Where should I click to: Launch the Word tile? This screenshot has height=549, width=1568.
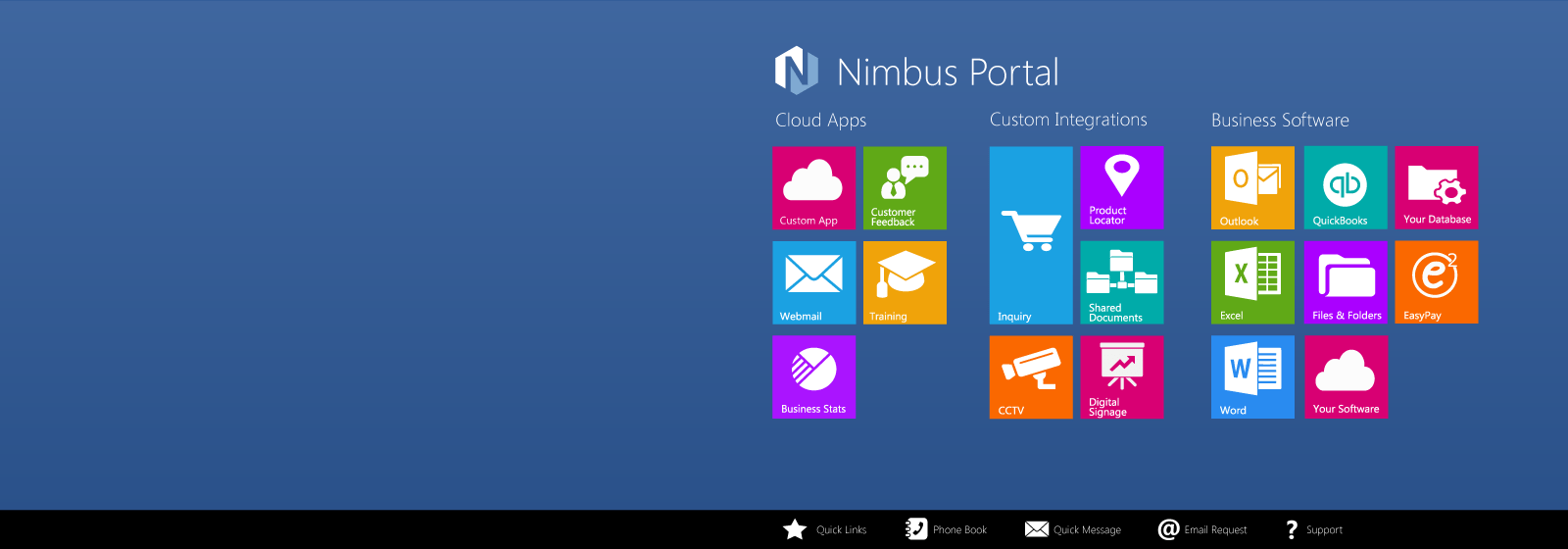(1252, 377)
